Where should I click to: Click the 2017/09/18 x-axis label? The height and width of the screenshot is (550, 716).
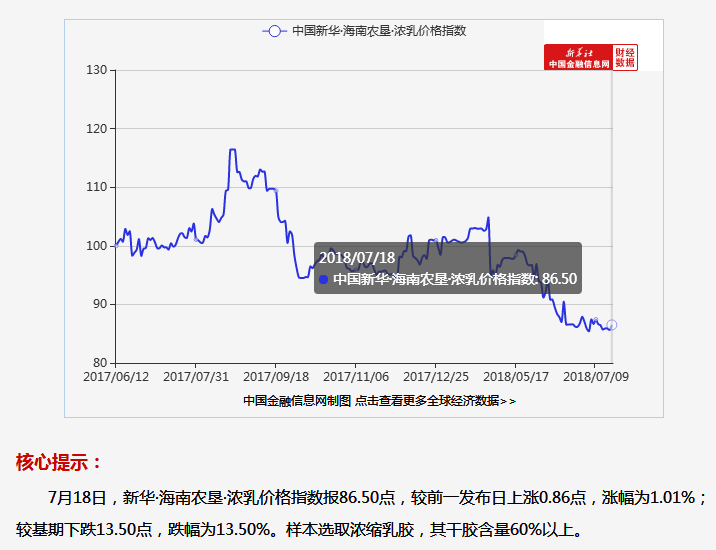click(x=276, y=377)
